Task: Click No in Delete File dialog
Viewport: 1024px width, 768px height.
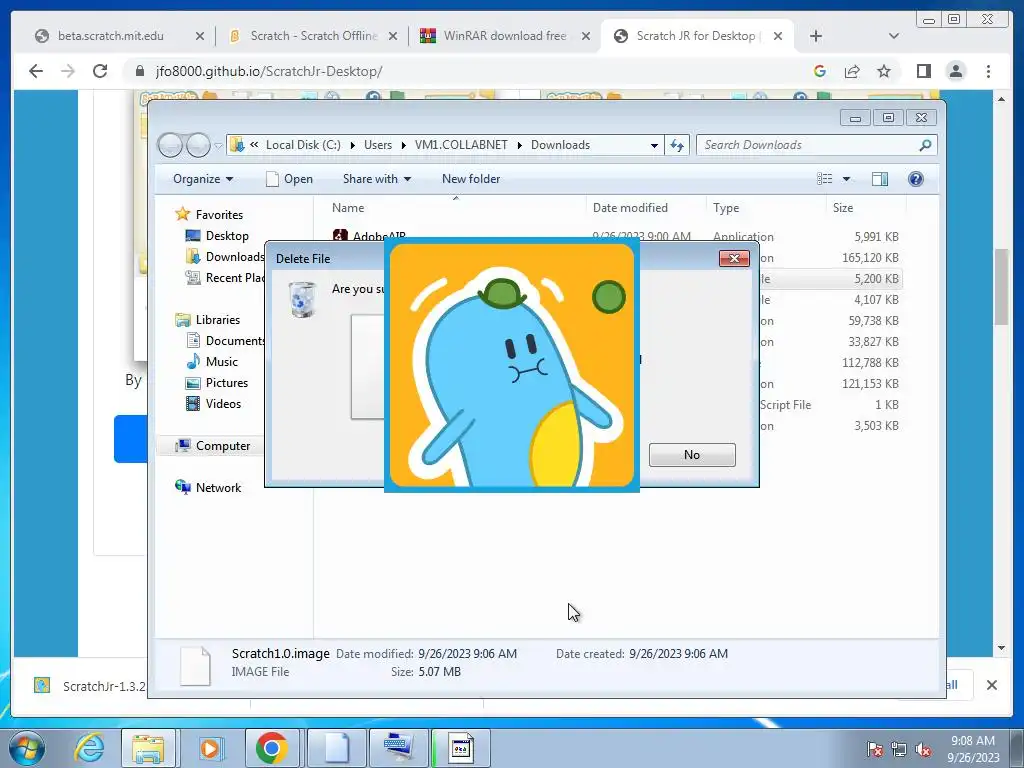Action: pyautogui.click(x=692, y=455)
